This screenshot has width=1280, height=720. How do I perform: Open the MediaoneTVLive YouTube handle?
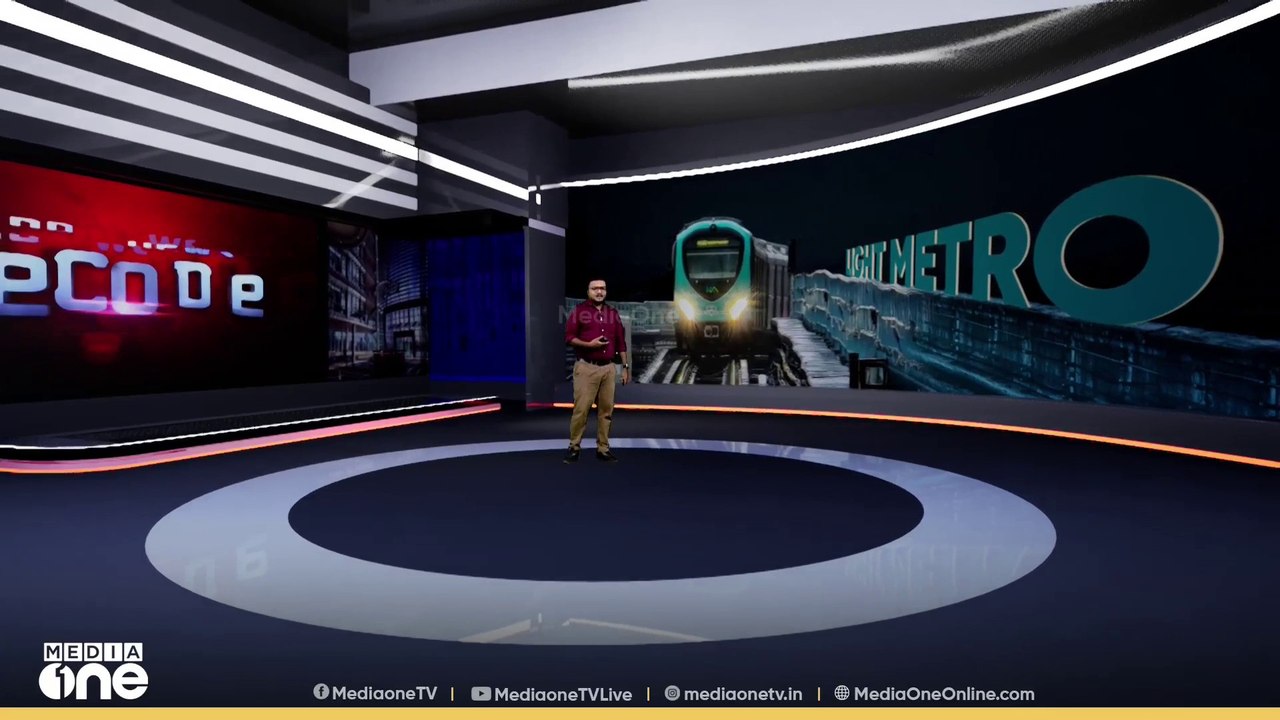[x=563, y=694]
